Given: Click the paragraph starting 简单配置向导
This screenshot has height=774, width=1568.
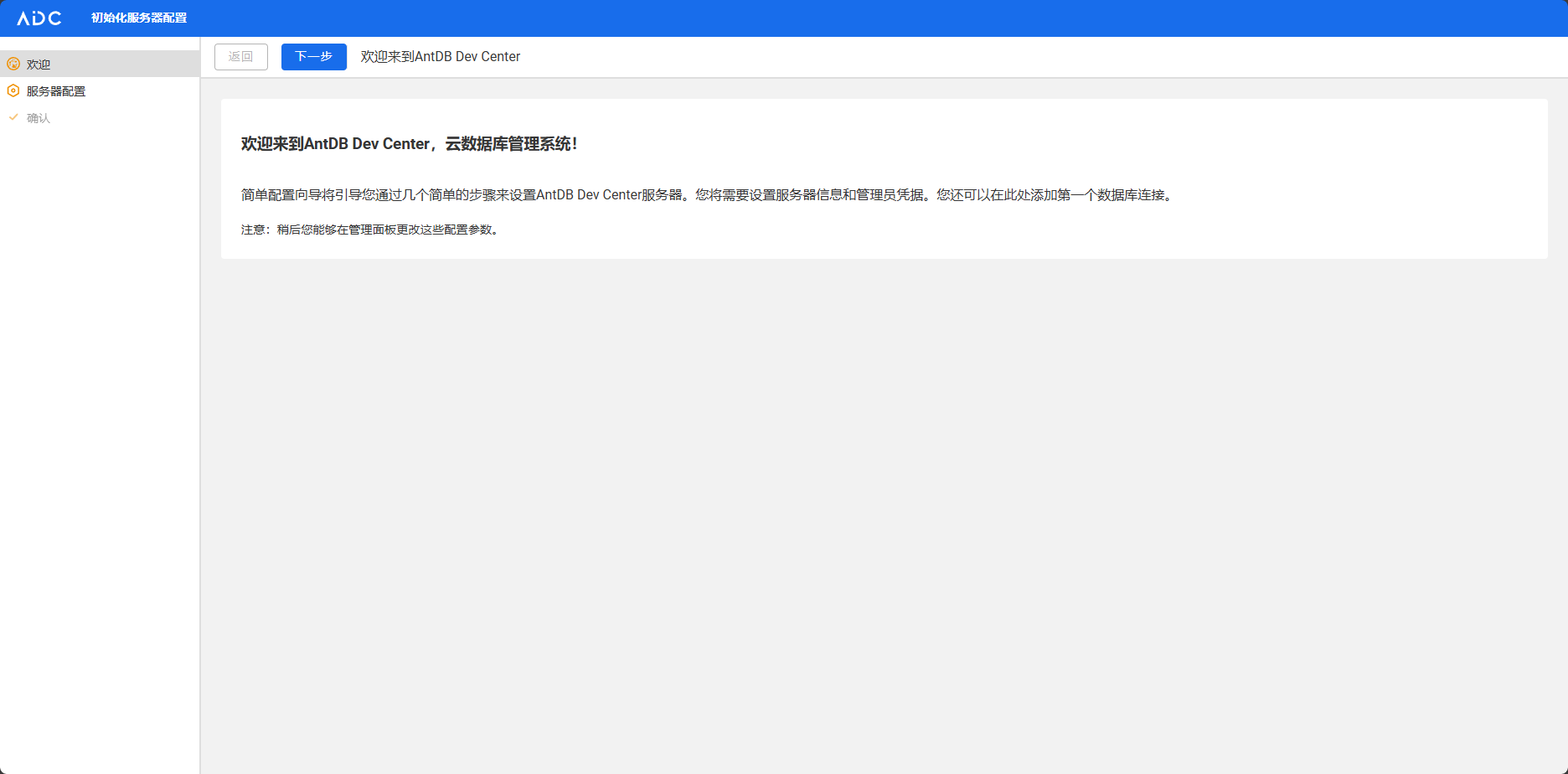Looking at the screenshot, I should point(709,195).
